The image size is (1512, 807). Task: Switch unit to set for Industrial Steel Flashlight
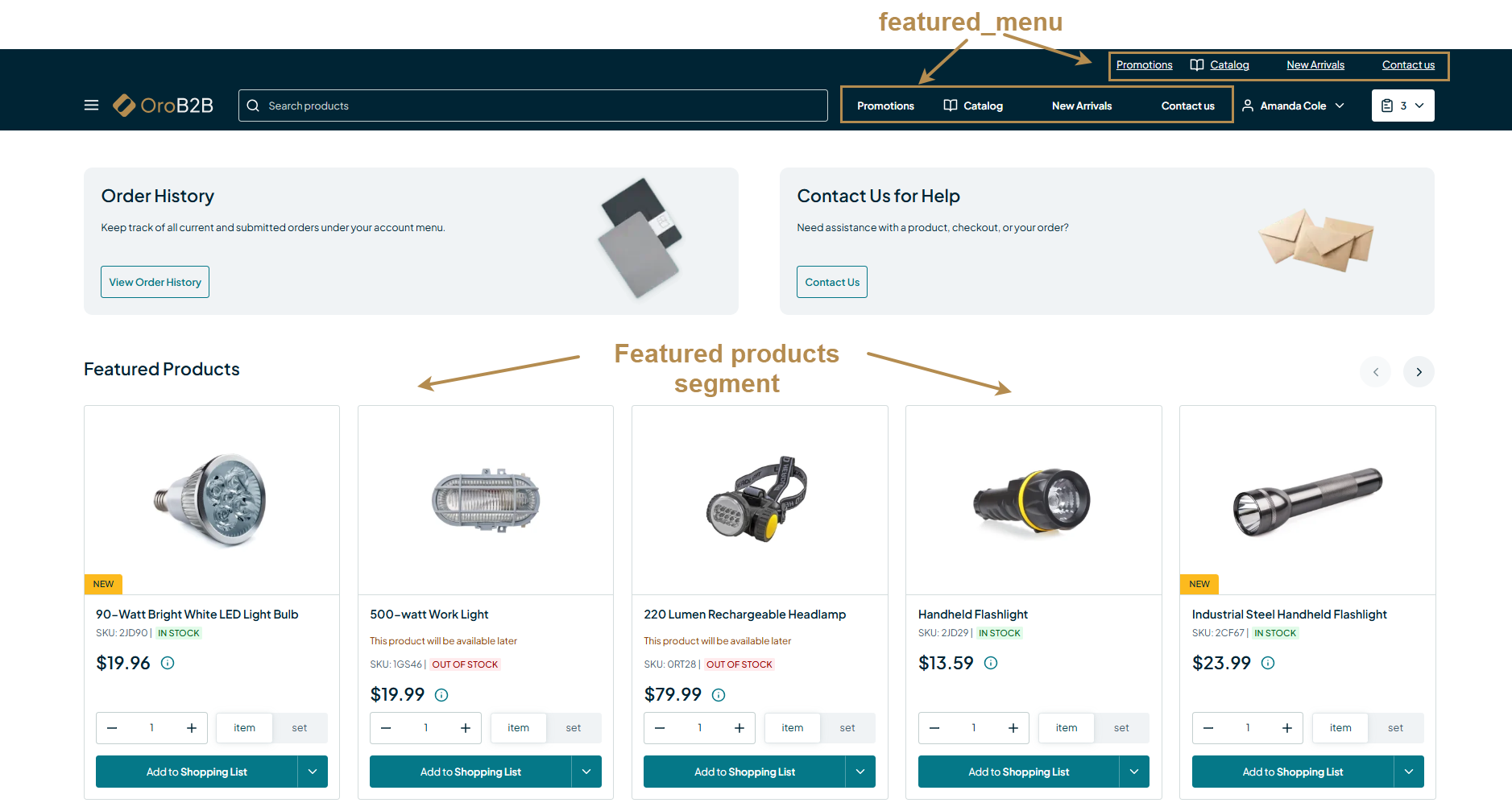(1395, 728)
